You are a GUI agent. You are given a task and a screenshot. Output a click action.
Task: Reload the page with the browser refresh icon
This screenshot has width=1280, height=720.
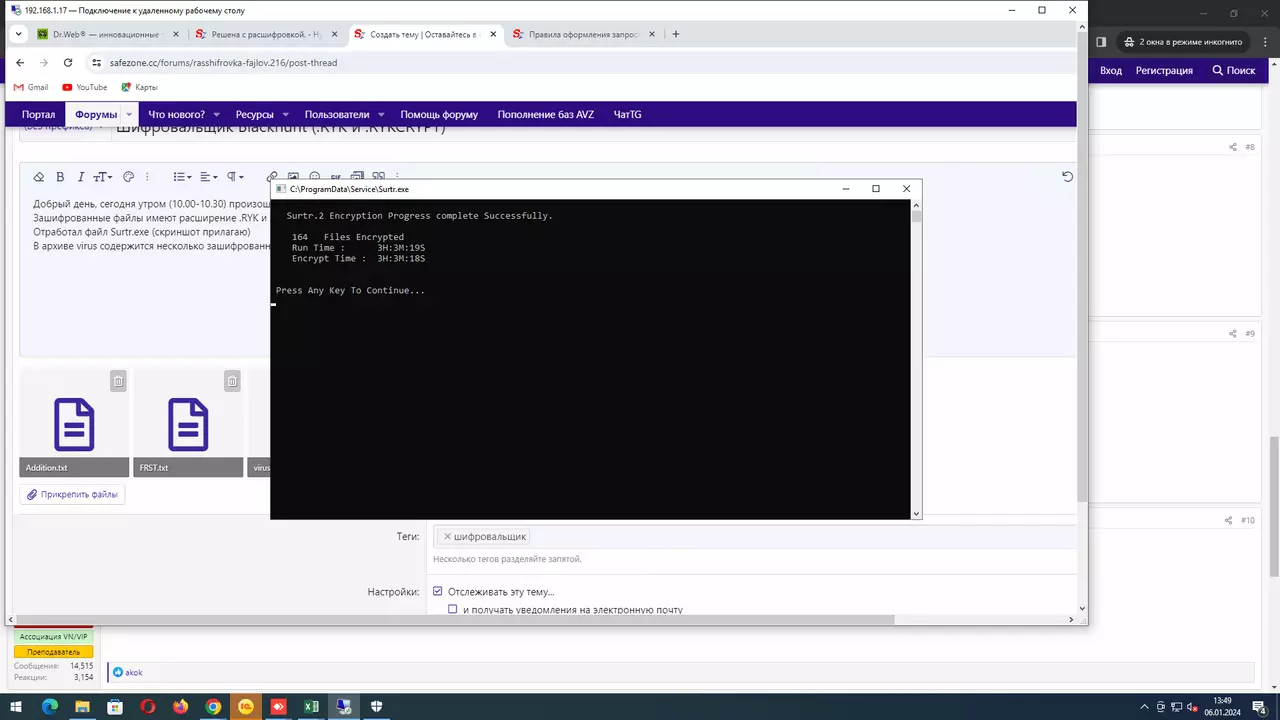68,62
